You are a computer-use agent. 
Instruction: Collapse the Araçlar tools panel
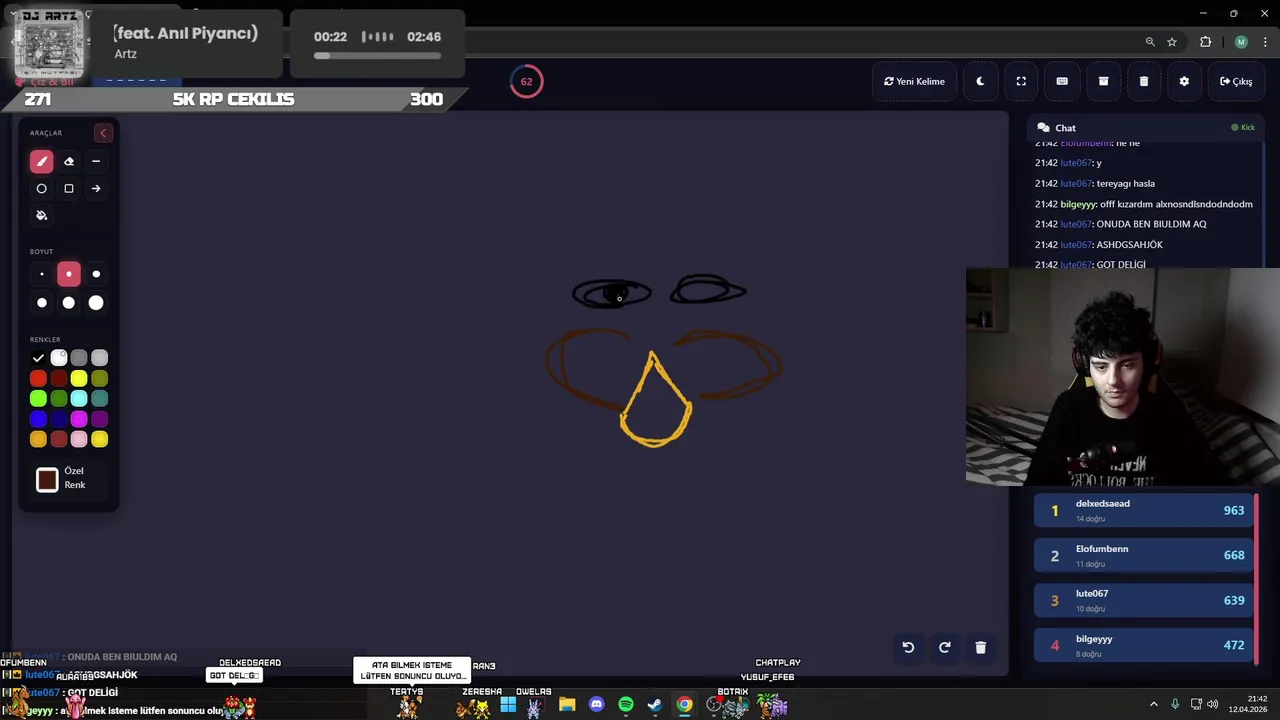[102, 133]
